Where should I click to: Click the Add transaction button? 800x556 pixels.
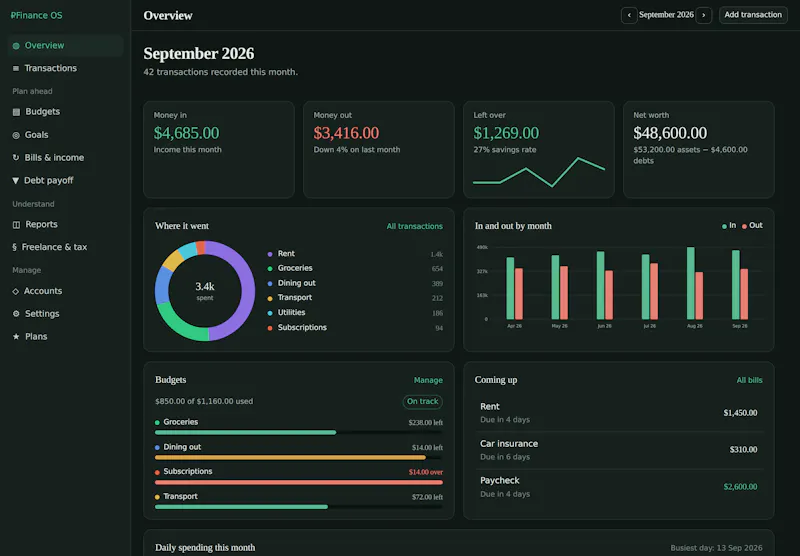[753, 15]
